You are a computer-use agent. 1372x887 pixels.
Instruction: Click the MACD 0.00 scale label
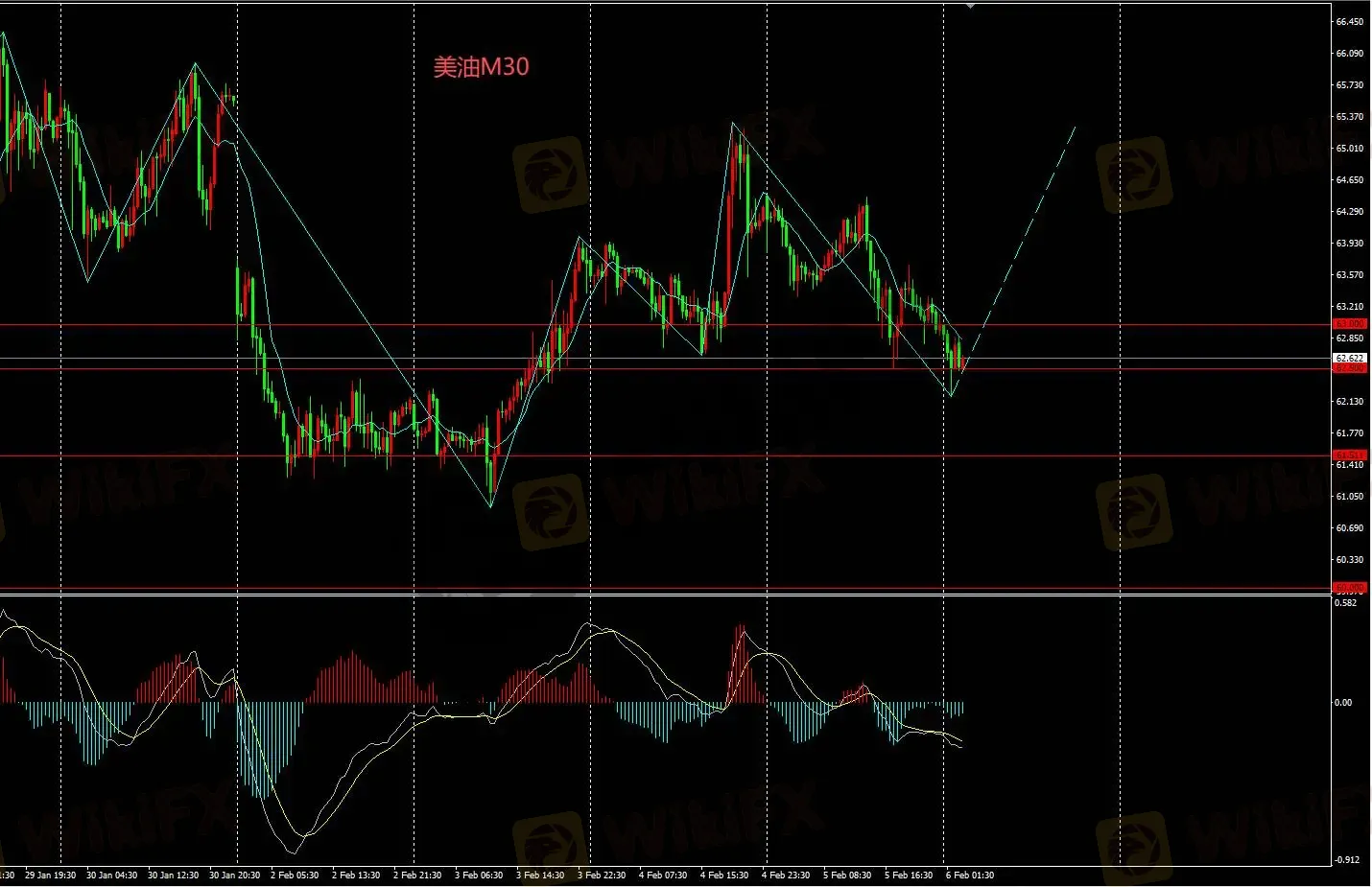click(x=1343, y=702)
